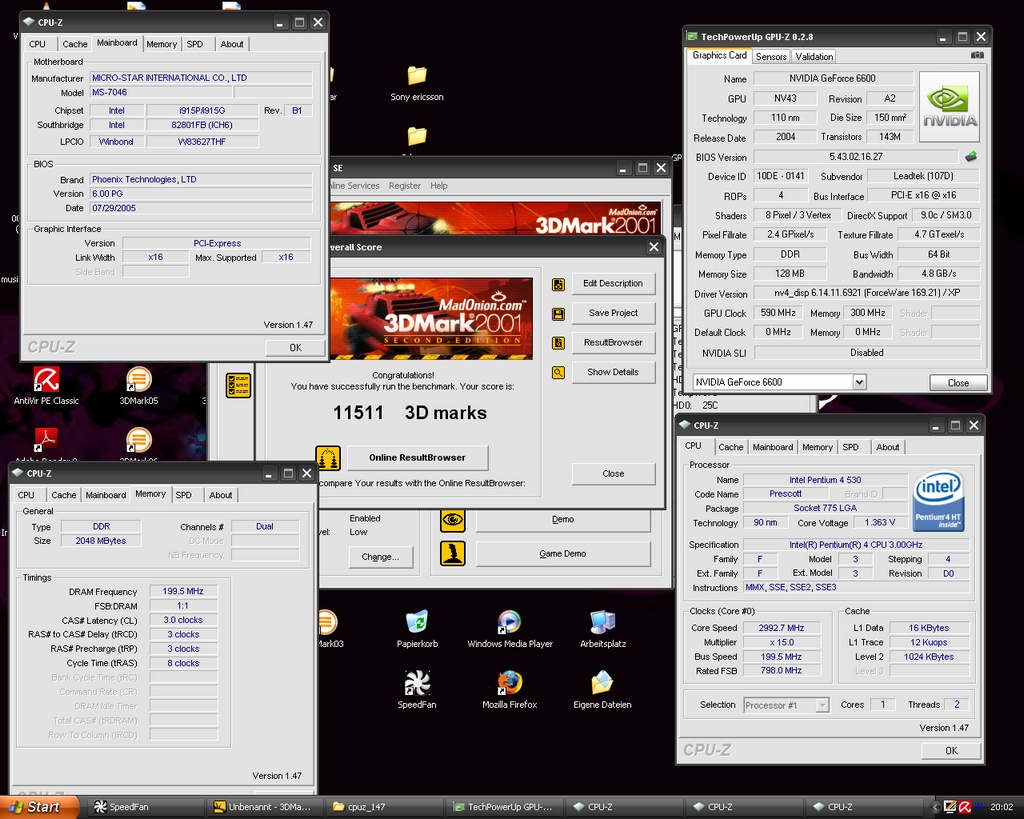Click the Edit Description icon in 3DMark score dialog

pyautogui.click(x=558, y=284)
